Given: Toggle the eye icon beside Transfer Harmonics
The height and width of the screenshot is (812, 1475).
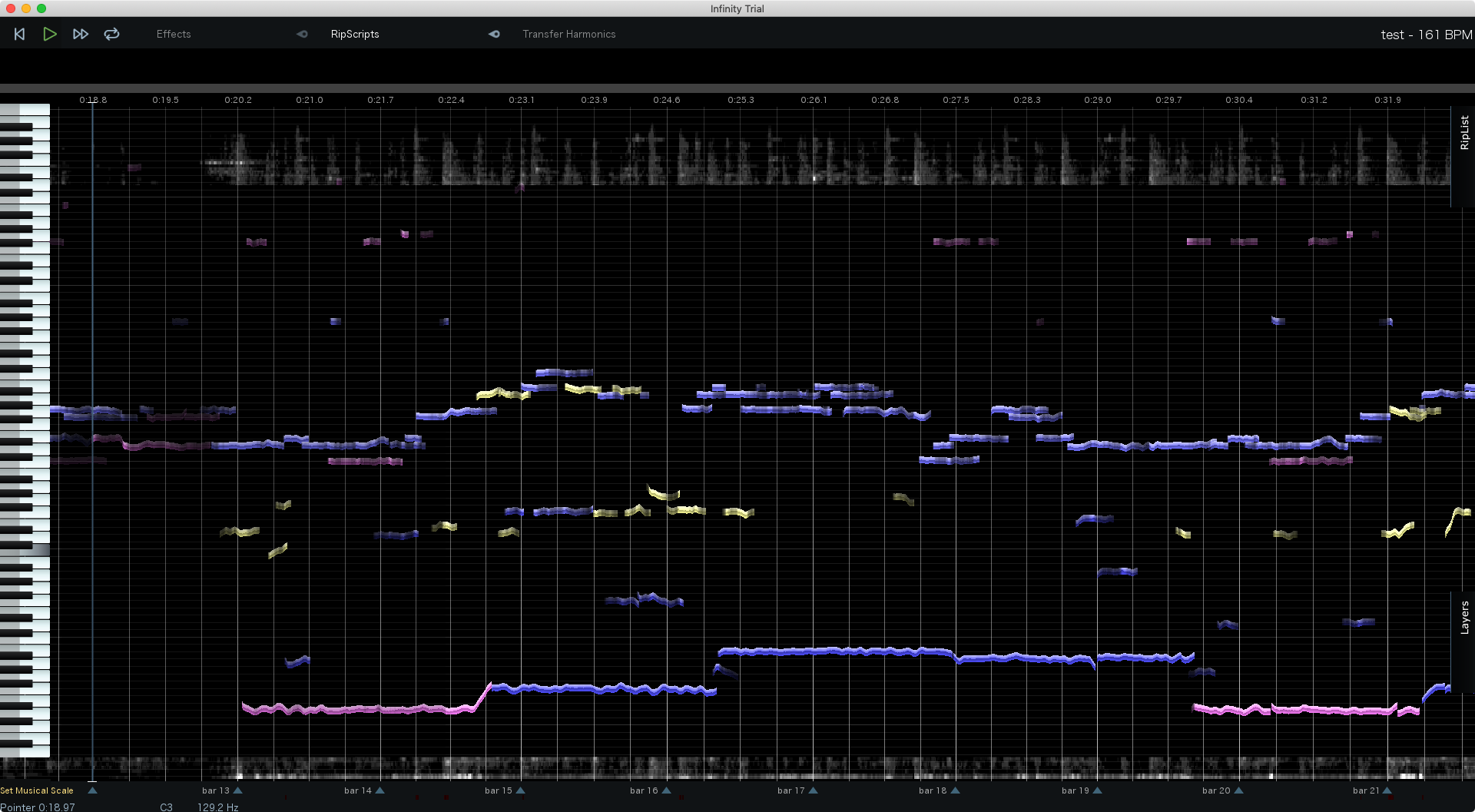Looking at the screenshot, I should (x=494, y=34).
